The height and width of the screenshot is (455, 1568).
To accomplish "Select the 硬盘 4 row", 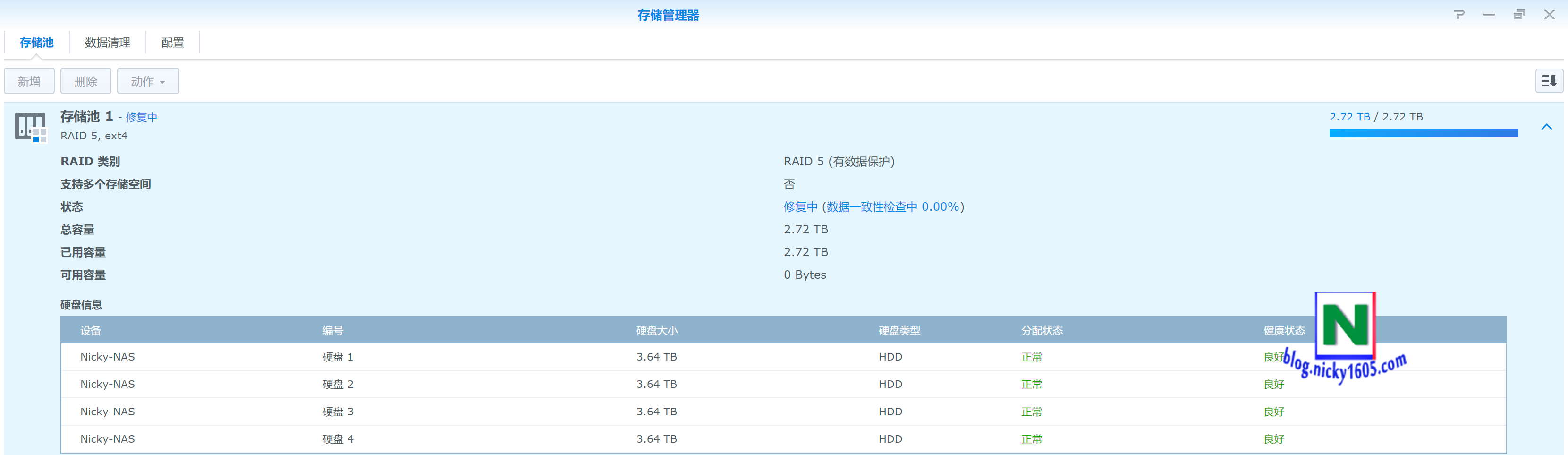I will (783, 439).
